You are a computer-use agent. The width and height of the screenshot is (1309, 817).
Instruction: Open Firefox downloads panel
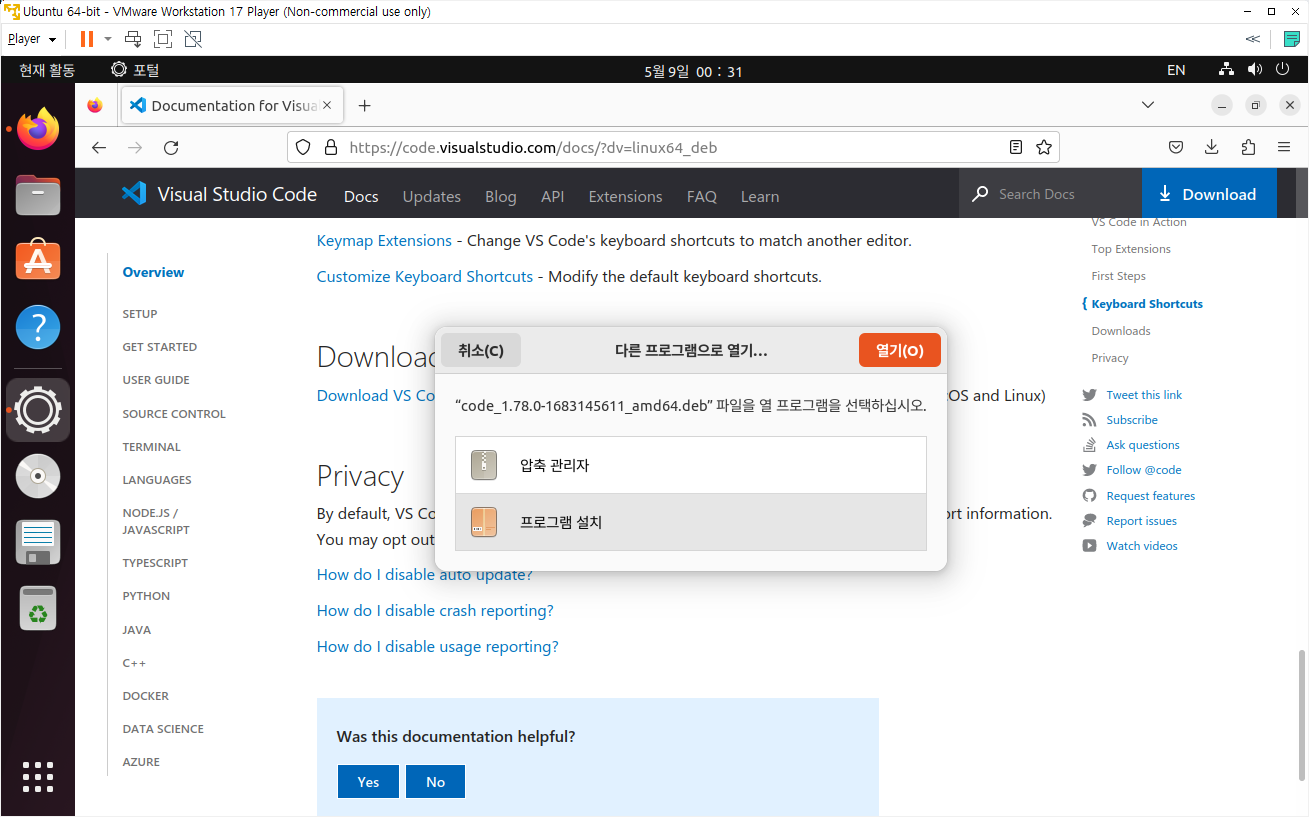click(x=1212, y=147)
